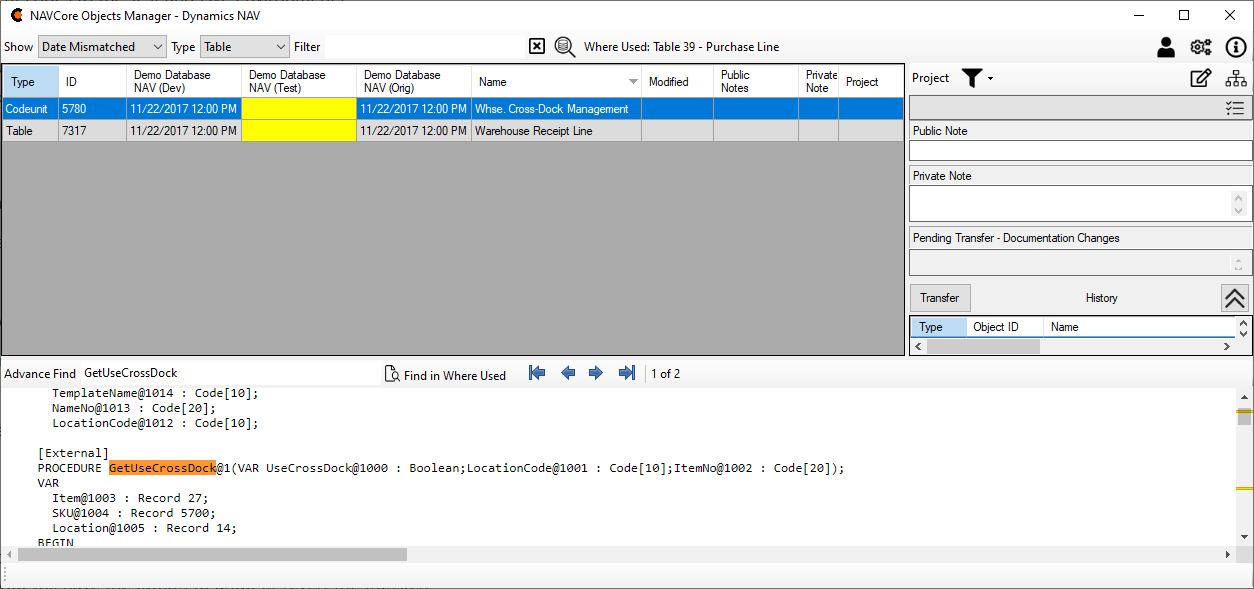Expand the Project filter funnel dropdown

coord(977,78)
